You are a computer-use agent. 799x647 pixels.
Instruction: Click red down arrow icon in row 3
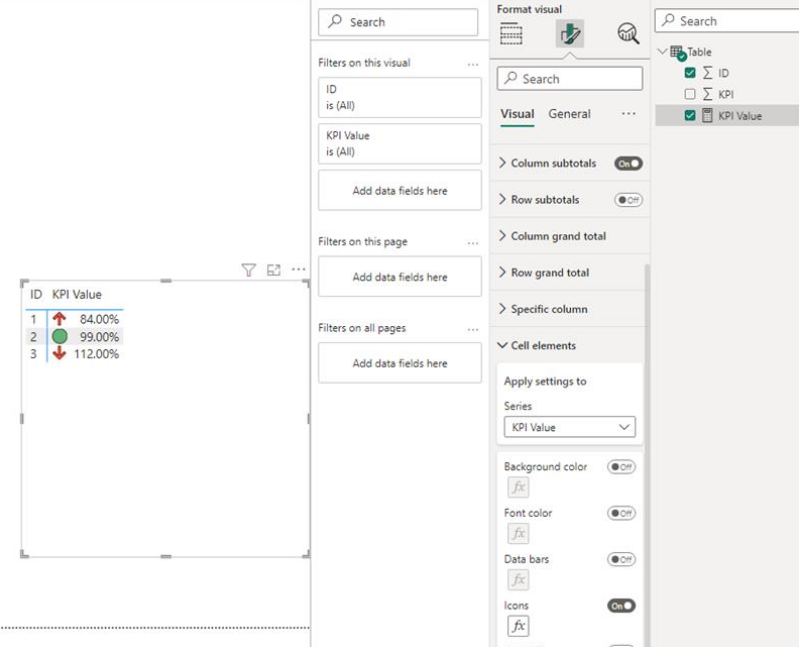59,353
